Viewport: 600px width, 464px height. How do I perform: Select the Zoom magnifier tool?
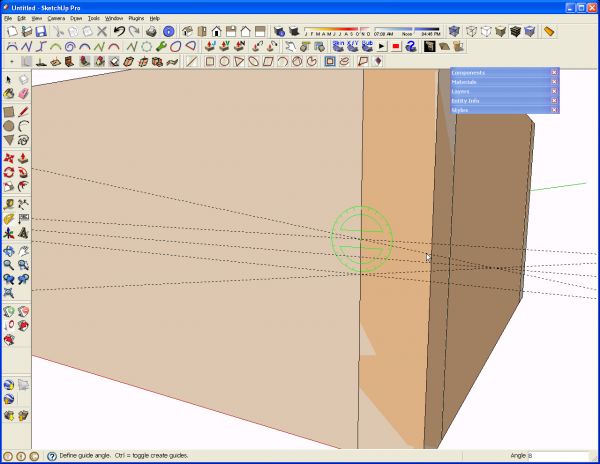pyautogui.click(x=9, y=265)
